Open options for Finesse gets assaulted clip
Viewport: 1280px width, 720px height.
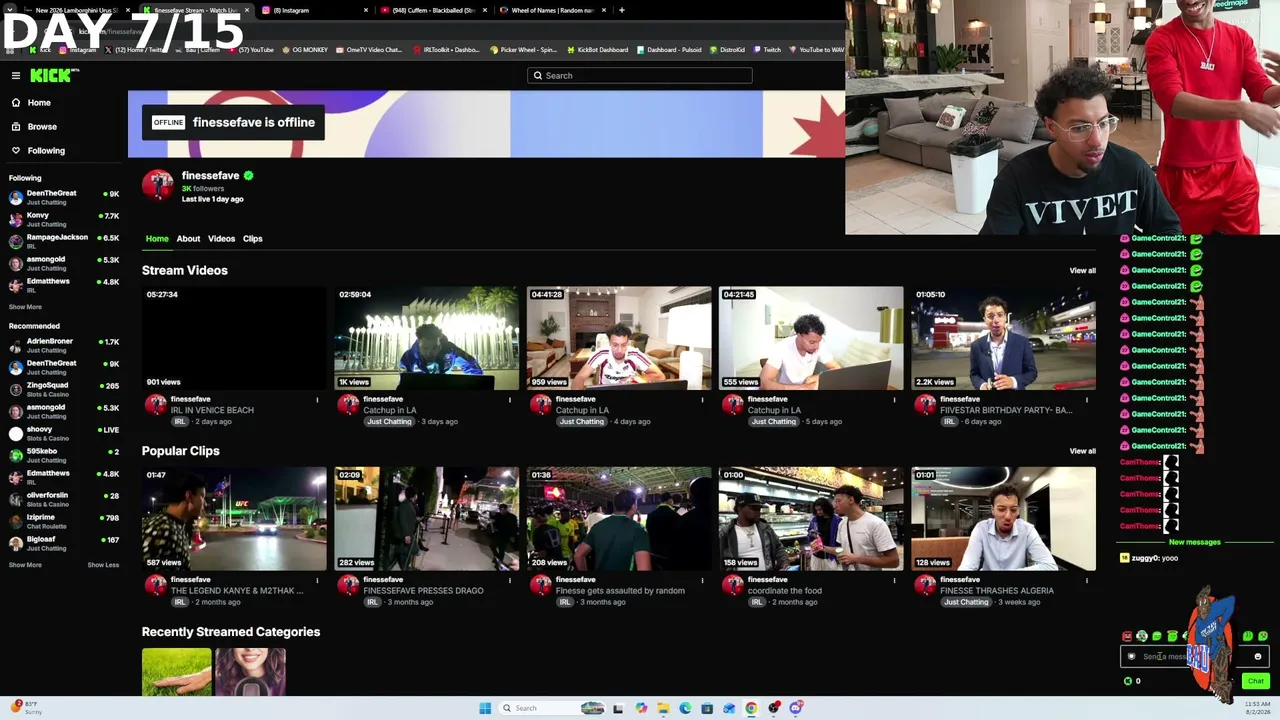pos(702,580)
